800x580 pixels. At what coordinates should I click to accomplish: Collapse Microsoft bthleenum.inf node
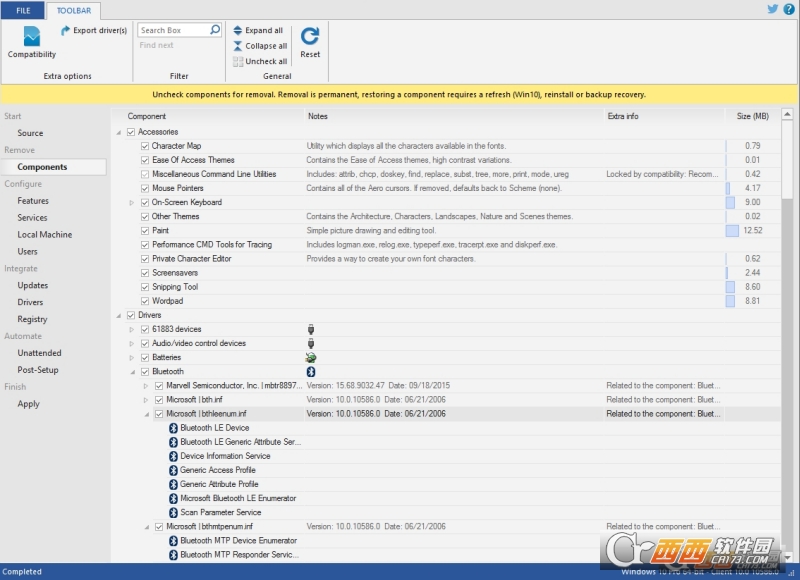pyautogui.click(x=147, y=415)
